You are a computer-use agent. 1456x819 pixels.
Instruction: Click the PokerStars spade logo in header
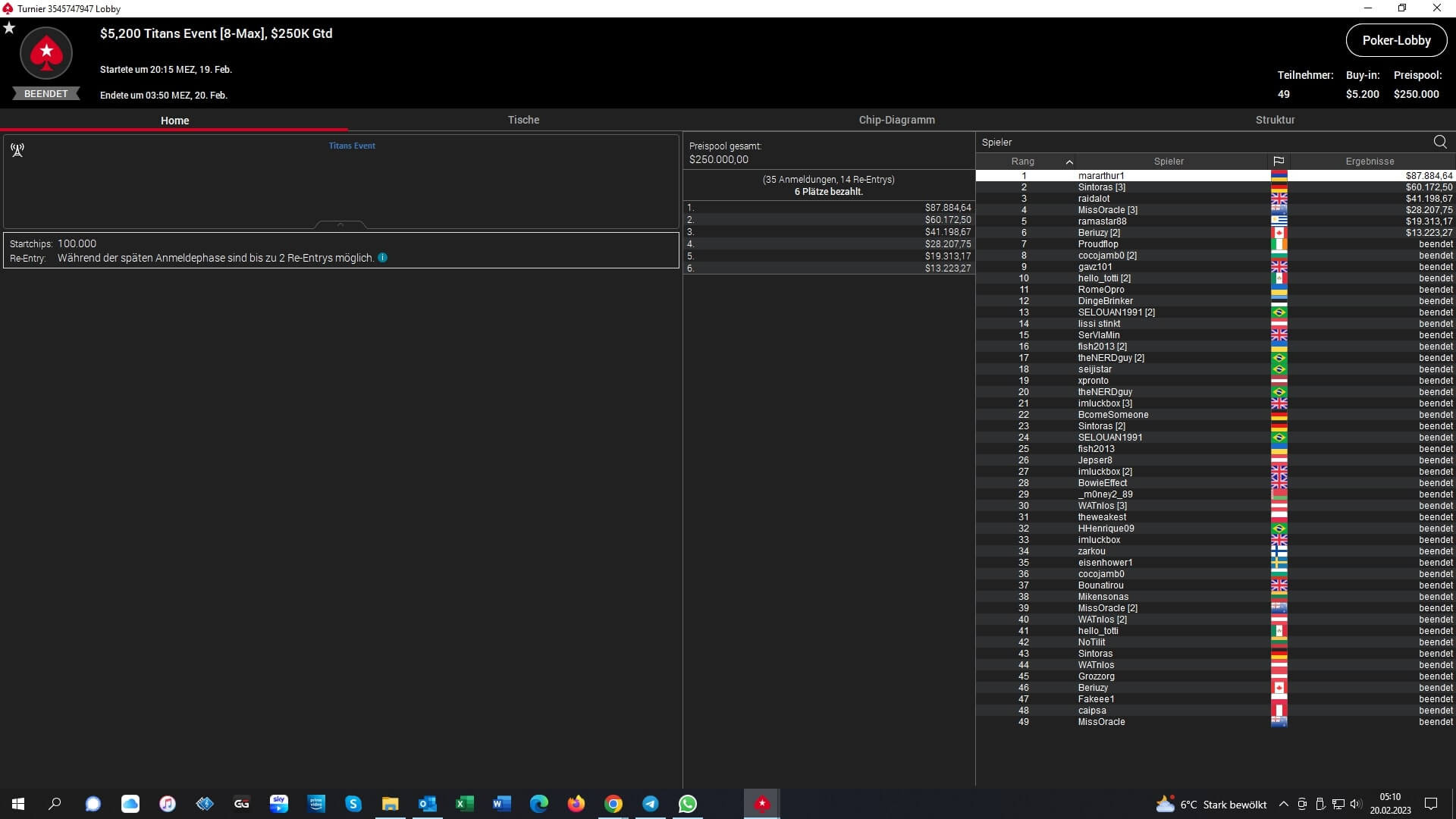pos(46,53)
